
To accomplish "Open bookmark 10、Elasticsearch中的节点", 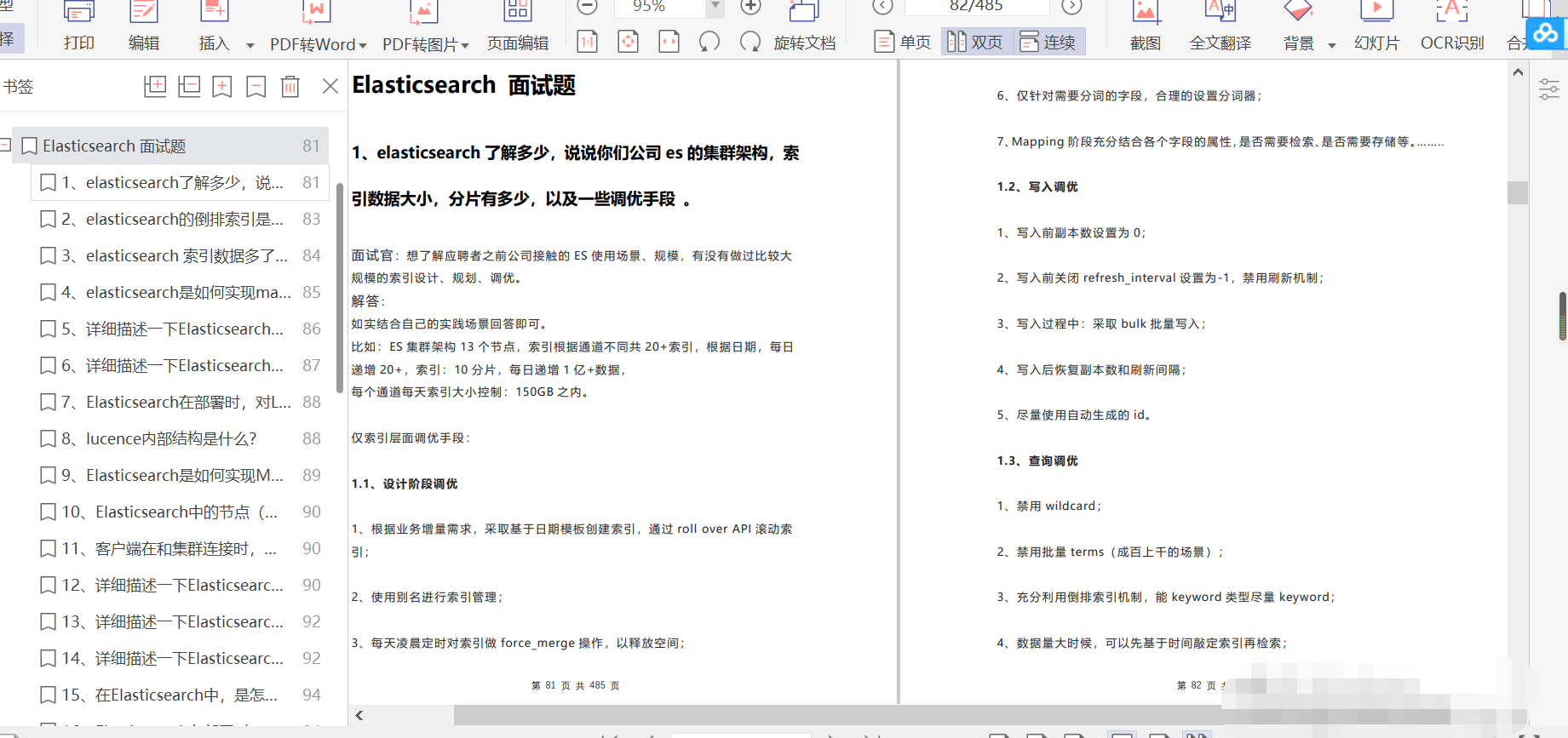I will 180,512.
